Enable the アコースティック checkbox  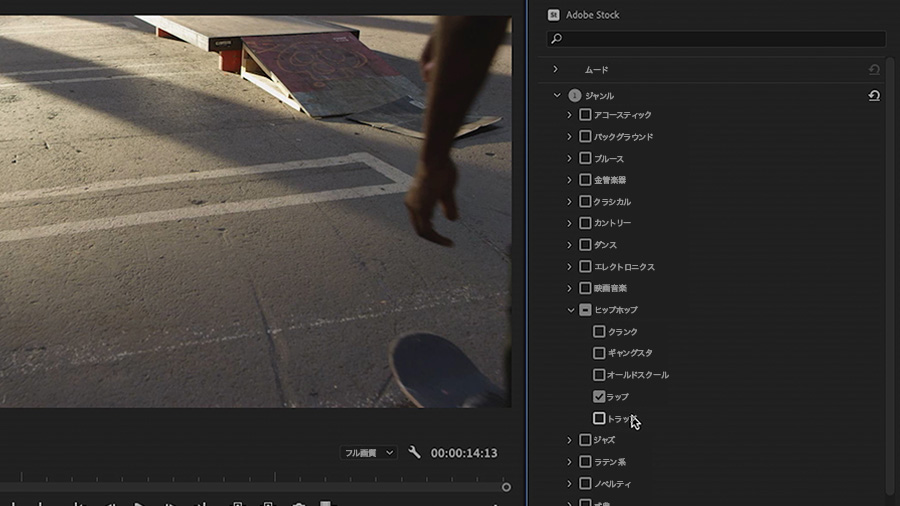[585, 115]
